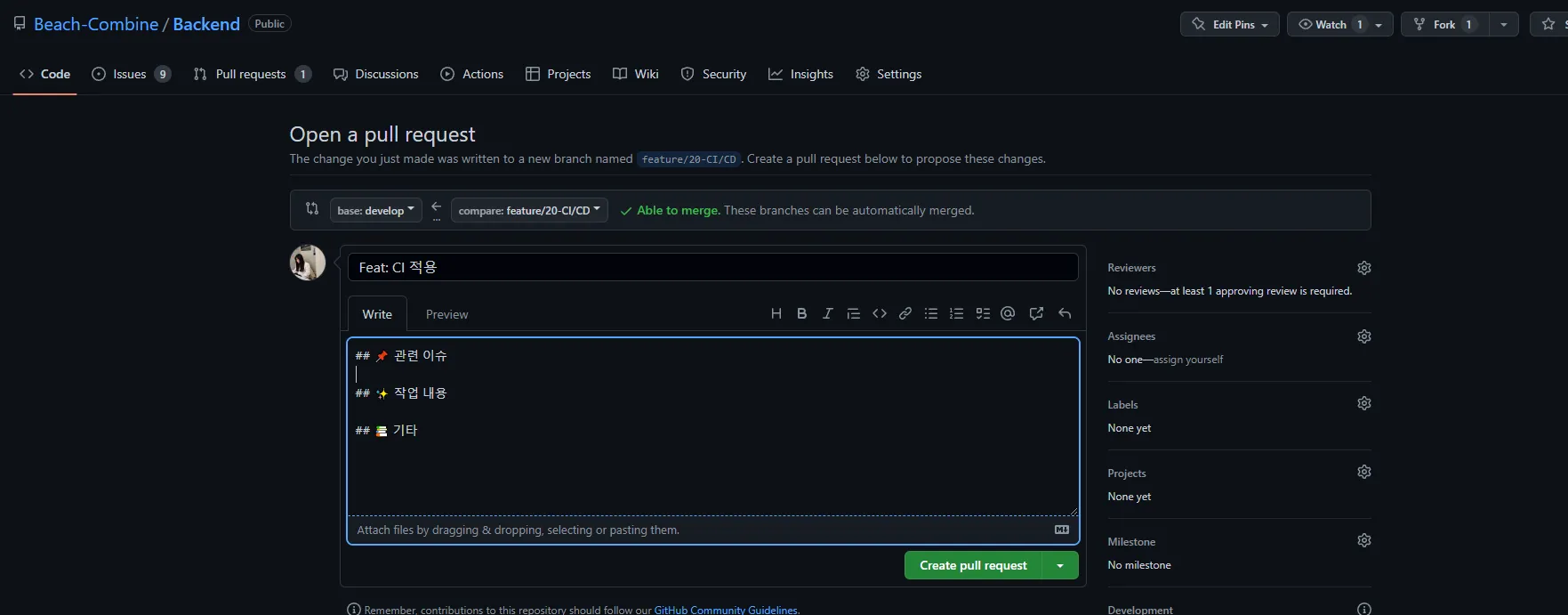Open the Actions tab

(472, 74)
